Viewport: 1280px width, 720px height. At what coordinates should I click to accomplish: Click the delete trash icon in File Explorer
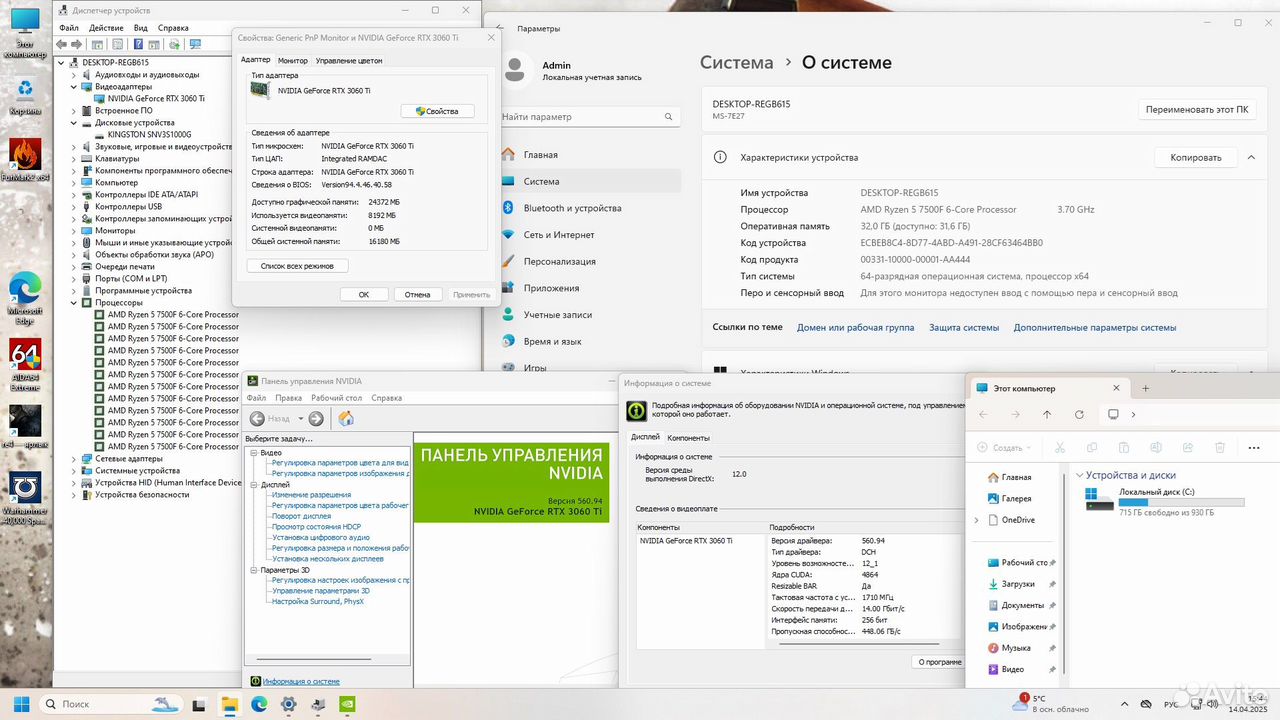point(1219,448)
